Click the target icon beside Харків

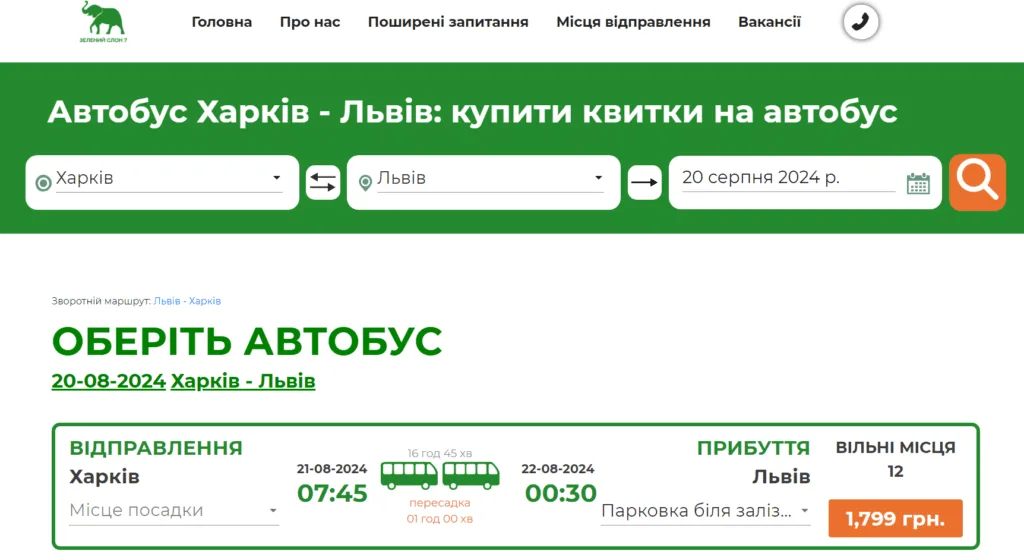[x=43, y=183]
